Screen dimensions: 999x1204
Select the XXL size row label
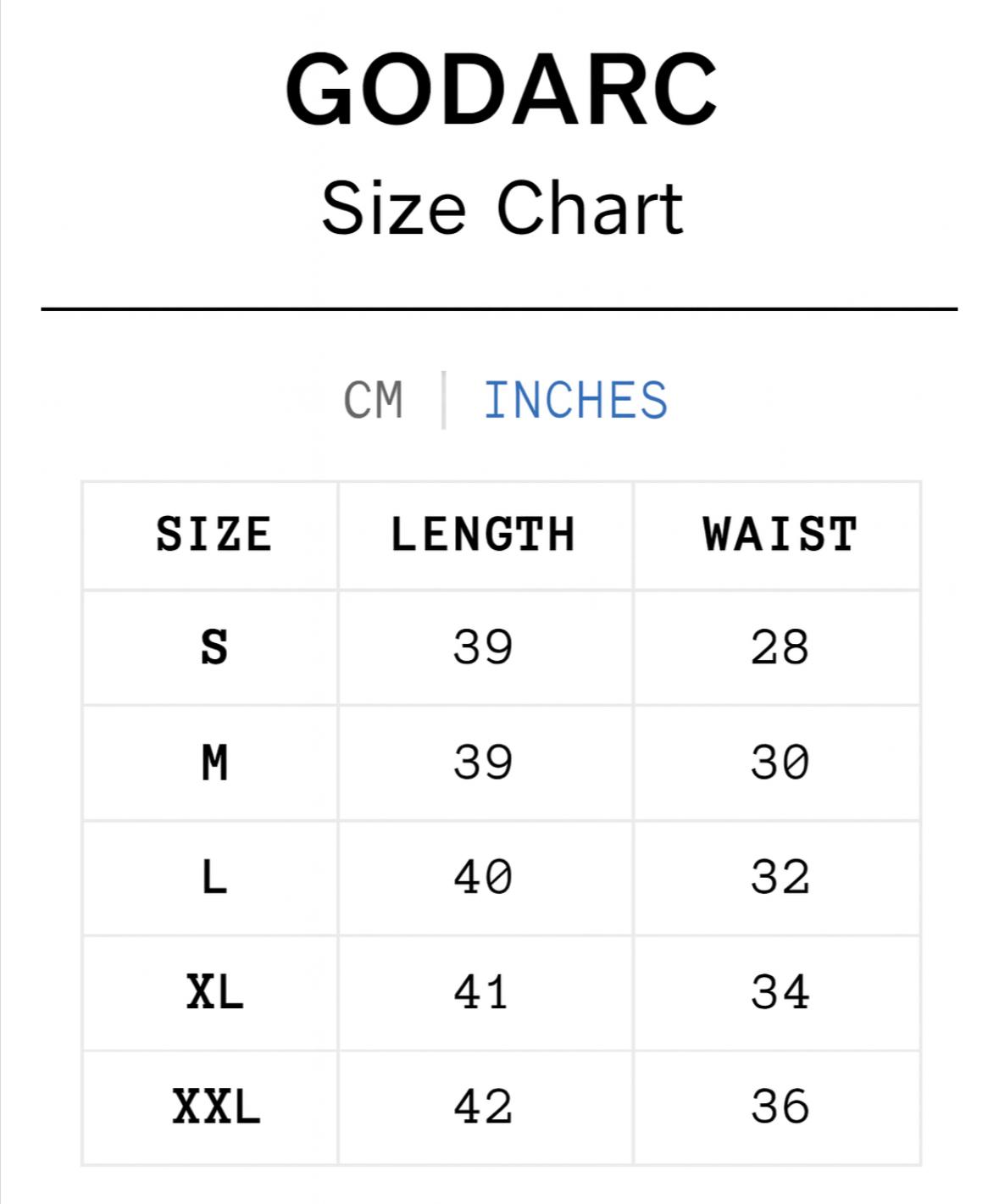pos(216,1107)
